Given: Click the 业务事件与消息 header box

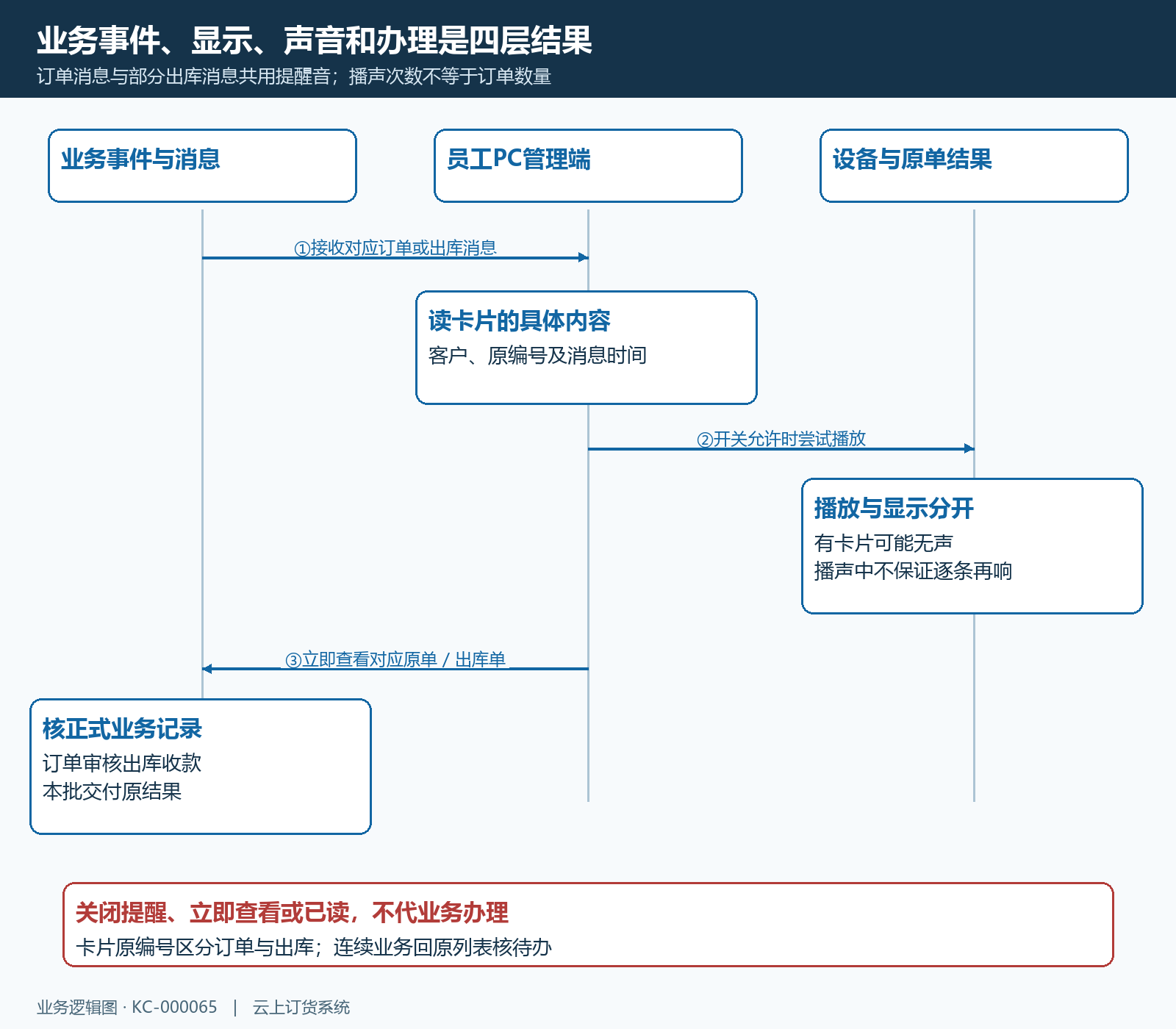Looking at the screenshot, I should (x=202, y=165).
